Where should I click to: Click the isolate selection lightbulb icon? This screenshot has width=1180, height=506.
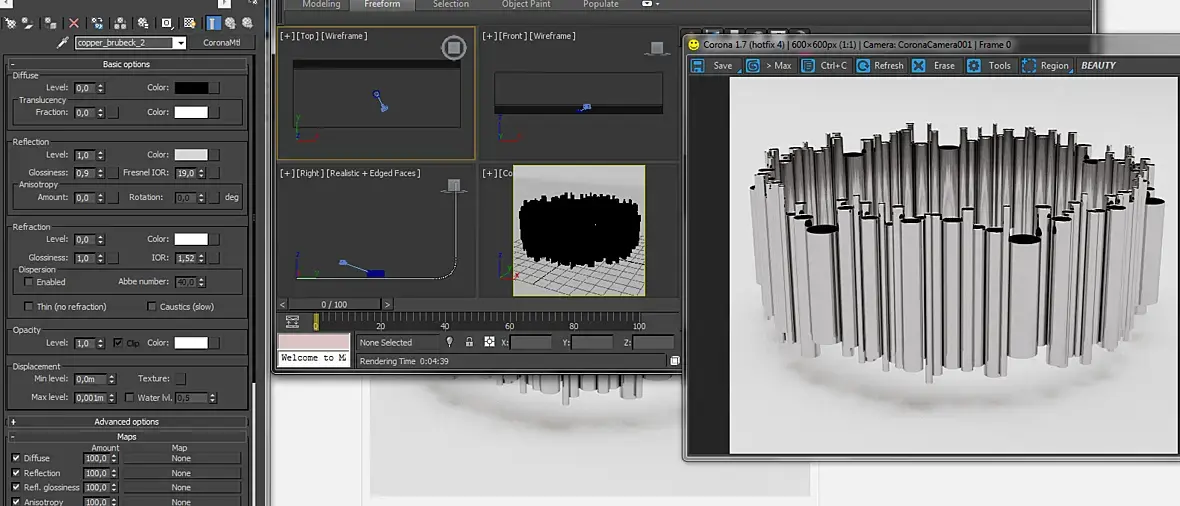coord(449,342)
